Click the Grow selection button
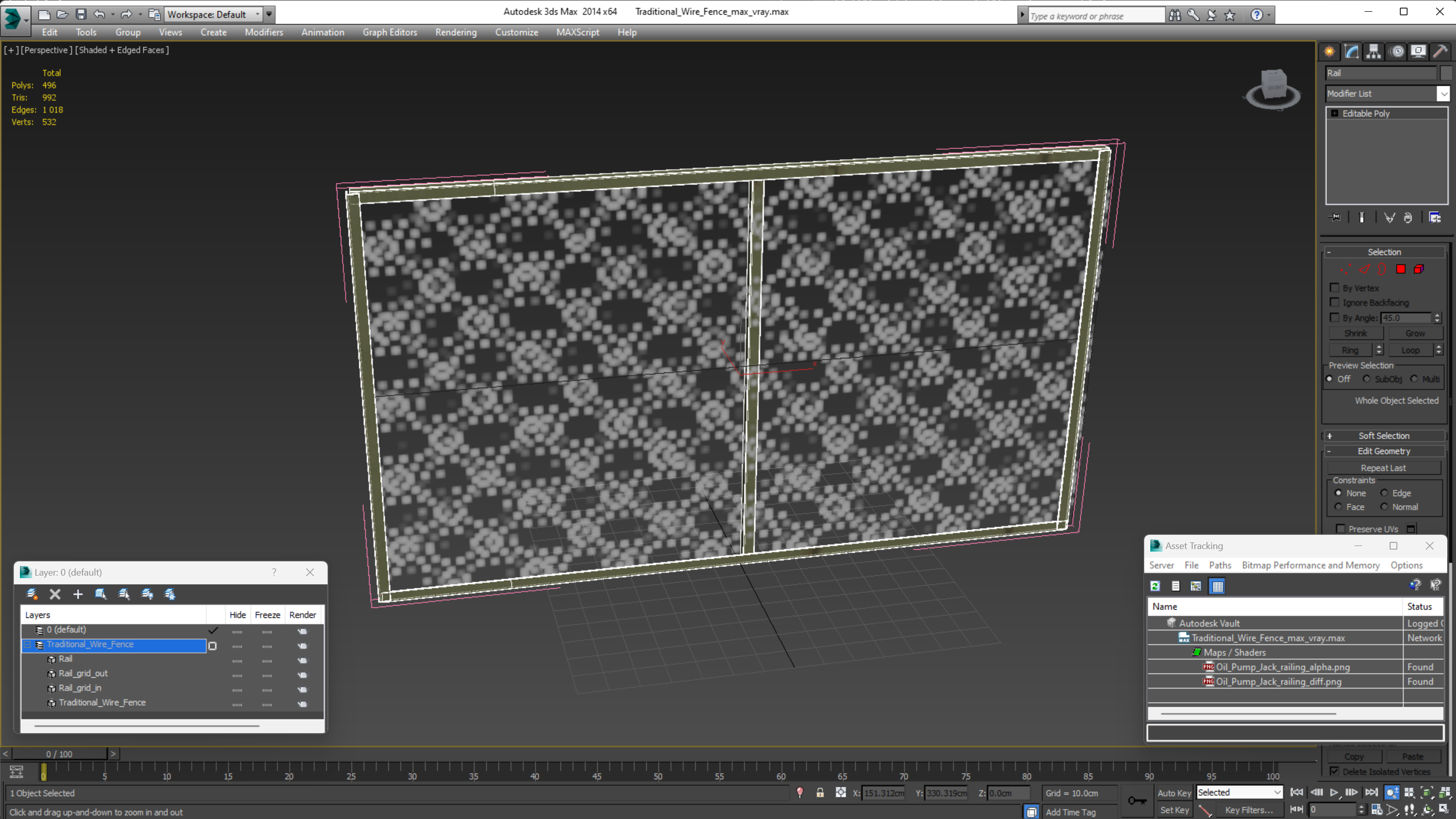The height and width of the screenshot is (819, 1456). (1415, 334)
